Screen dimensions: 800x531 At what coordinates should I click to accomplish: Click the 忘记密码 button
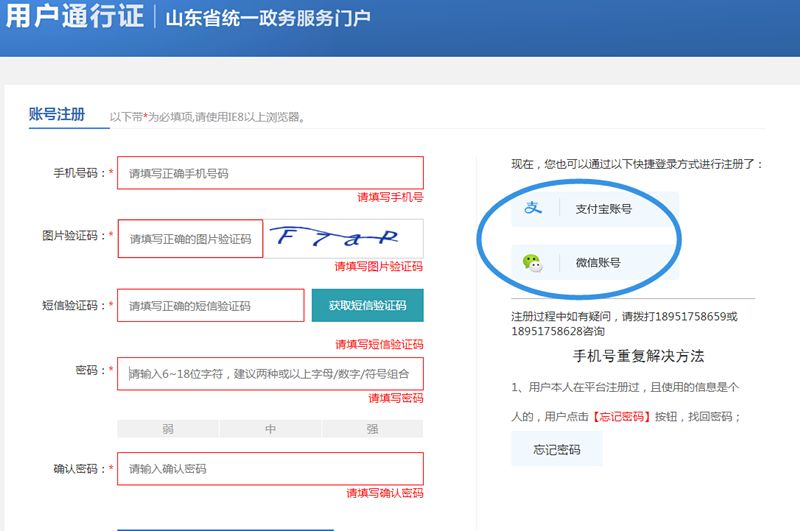coord(557,449)
